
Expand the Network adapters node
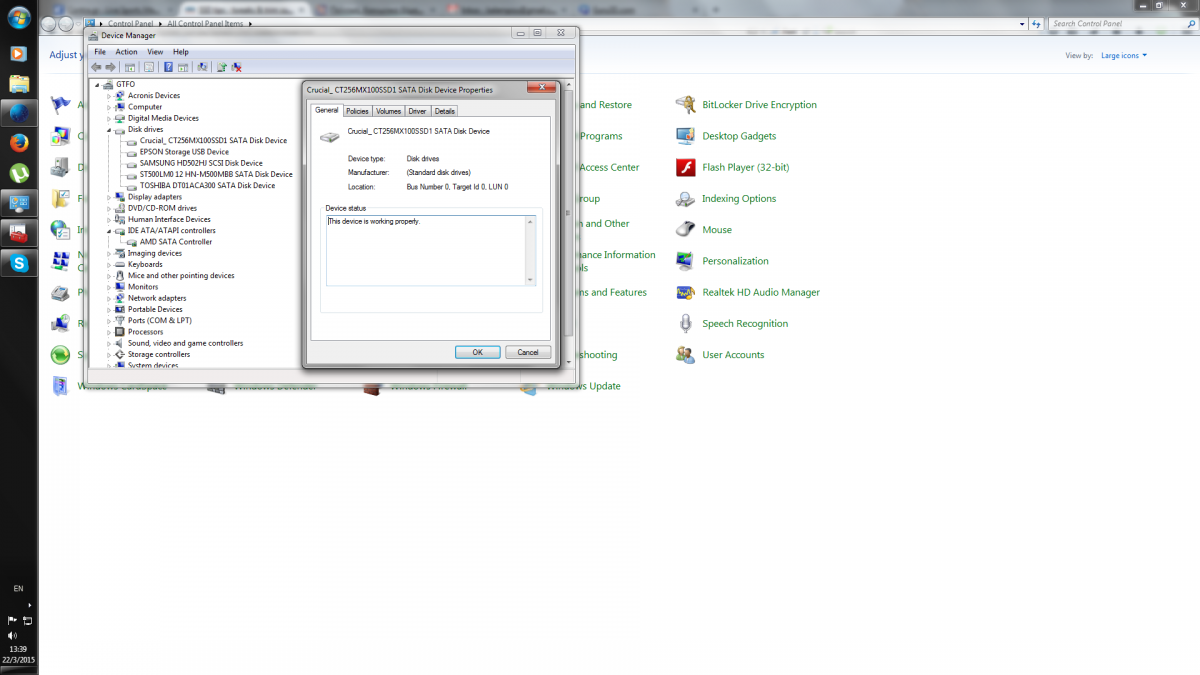pos(110,298)
